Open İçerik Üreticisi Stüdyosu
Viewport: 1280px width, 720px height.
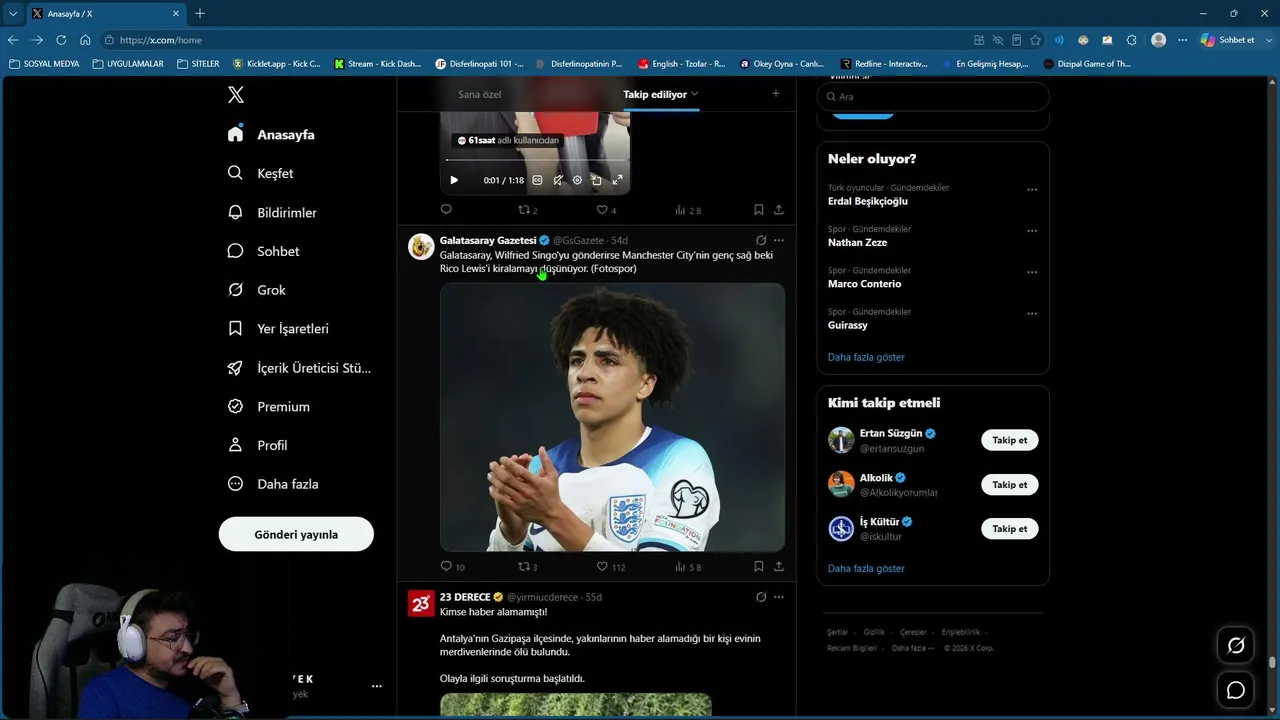click(299, 368)
